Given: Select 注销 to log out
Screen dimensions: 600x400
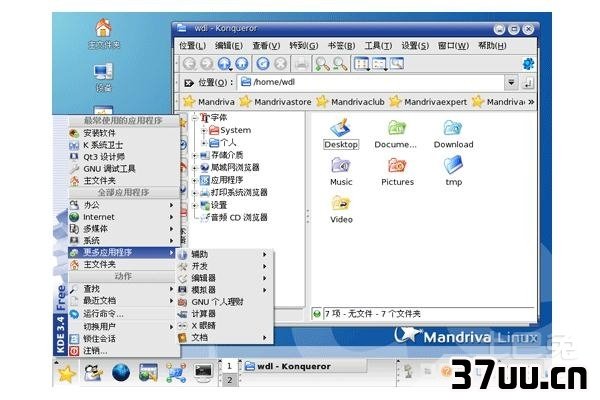Looking at the screenshot, I should click(122, 351).
